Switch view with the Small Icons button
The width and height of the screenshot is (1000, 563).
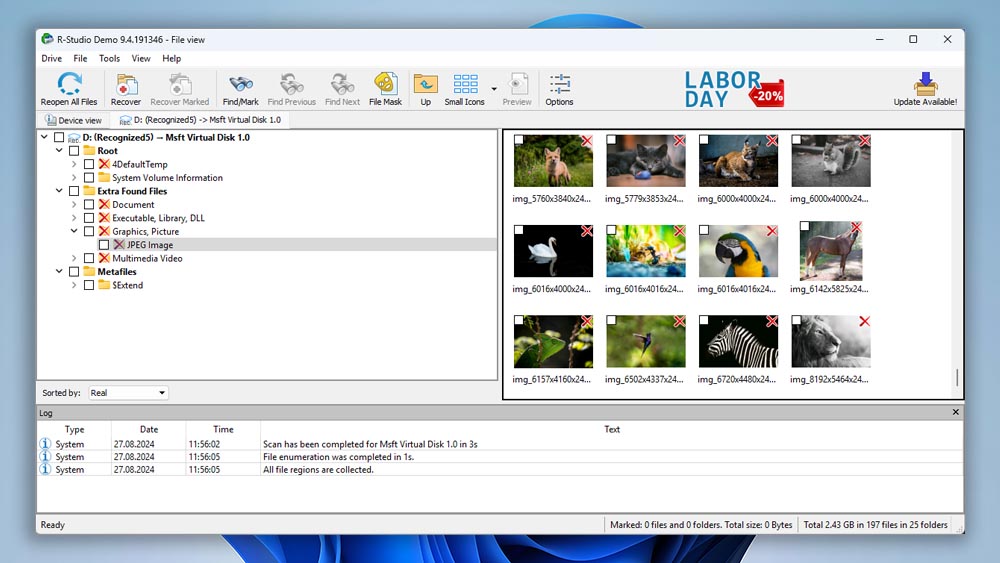click(465, 89)
